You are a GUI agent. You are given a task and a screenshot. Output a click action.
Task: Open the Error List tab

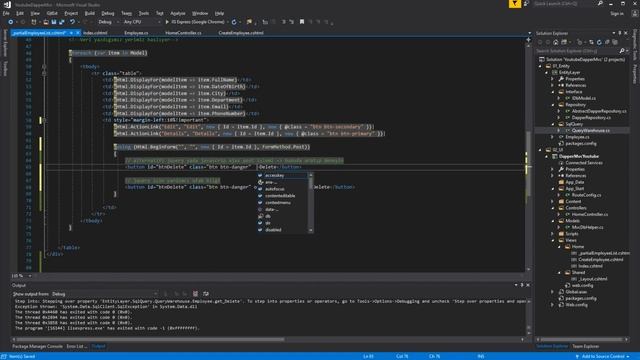77,346
